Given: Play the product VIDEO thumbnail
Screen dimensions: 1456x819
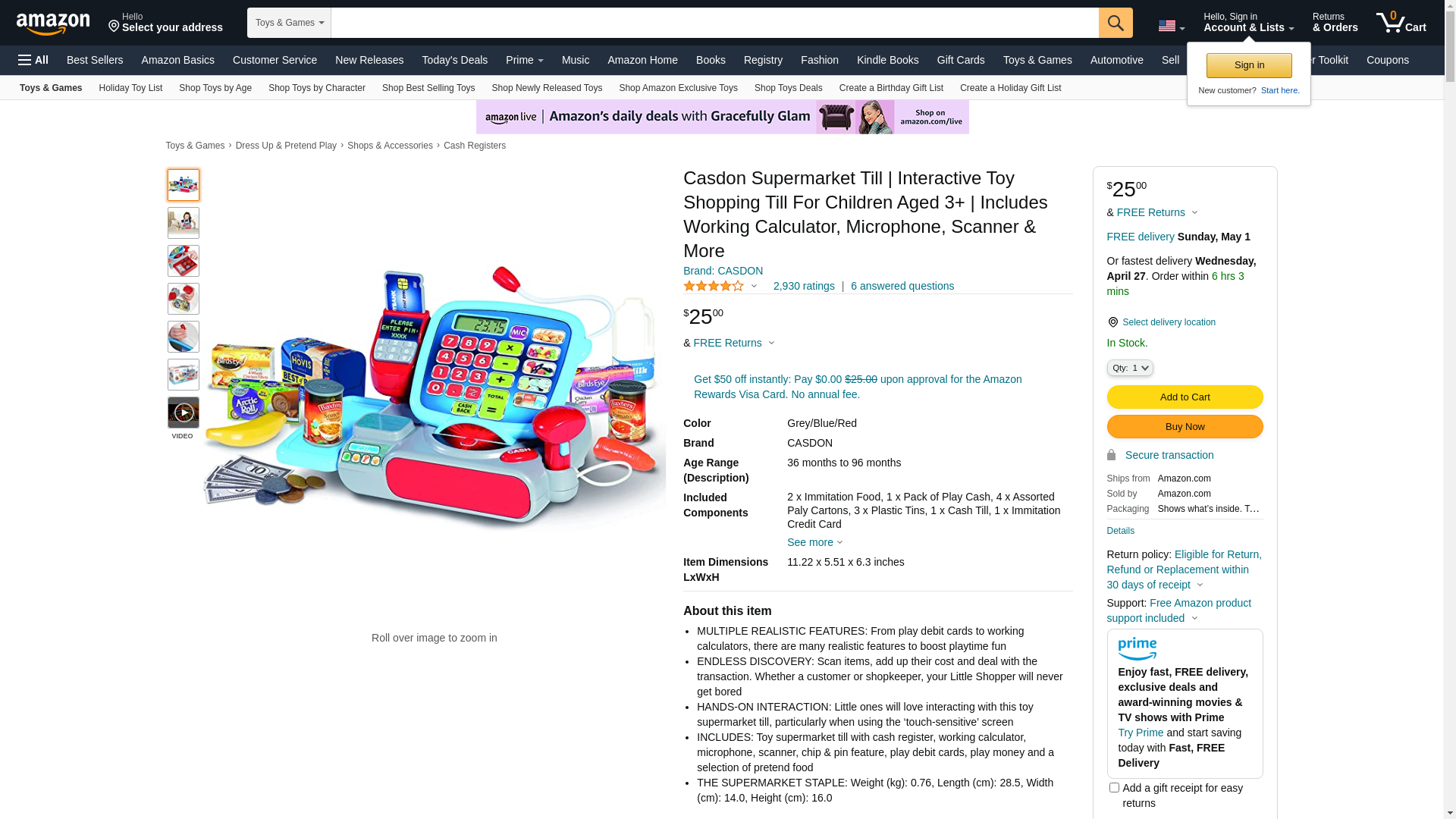Looking at the screenshot, I should point(184,413).
